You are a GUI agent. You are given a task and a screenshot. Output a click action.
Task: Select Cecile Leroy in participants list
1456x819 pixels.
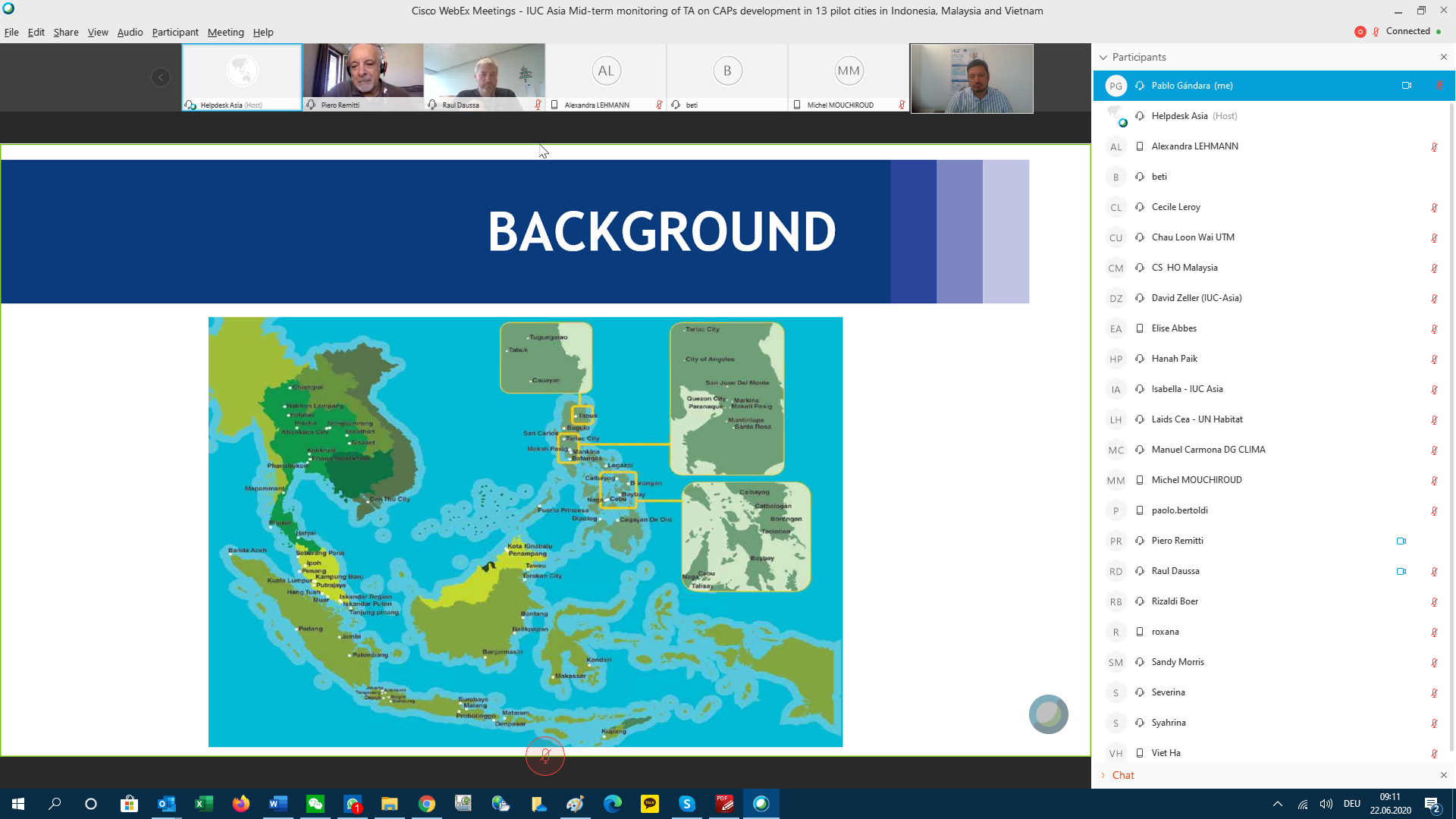(x=1175, y=207)
